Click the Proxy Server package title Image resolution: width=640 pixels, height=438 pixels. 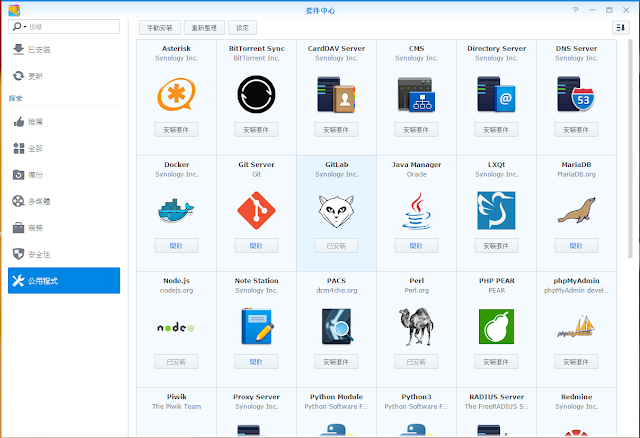(x=256, y=397)
